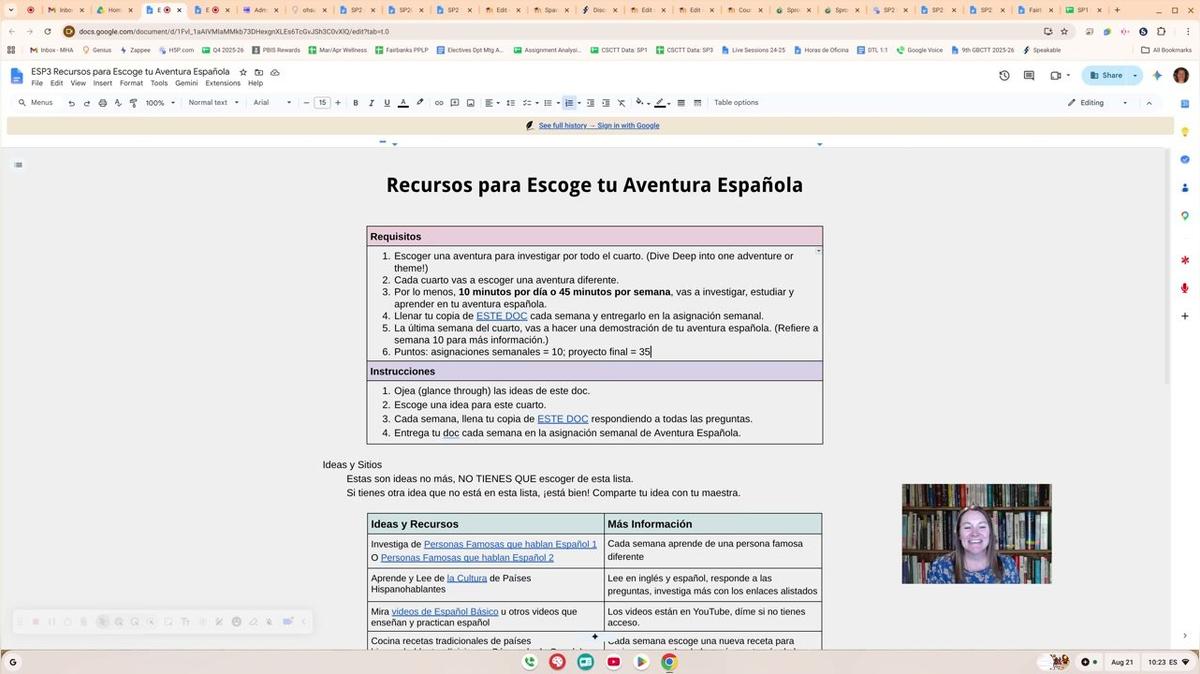Open line and paragraph spacing options
This screenshot has width=1200, height=674.
coord(510,103)
